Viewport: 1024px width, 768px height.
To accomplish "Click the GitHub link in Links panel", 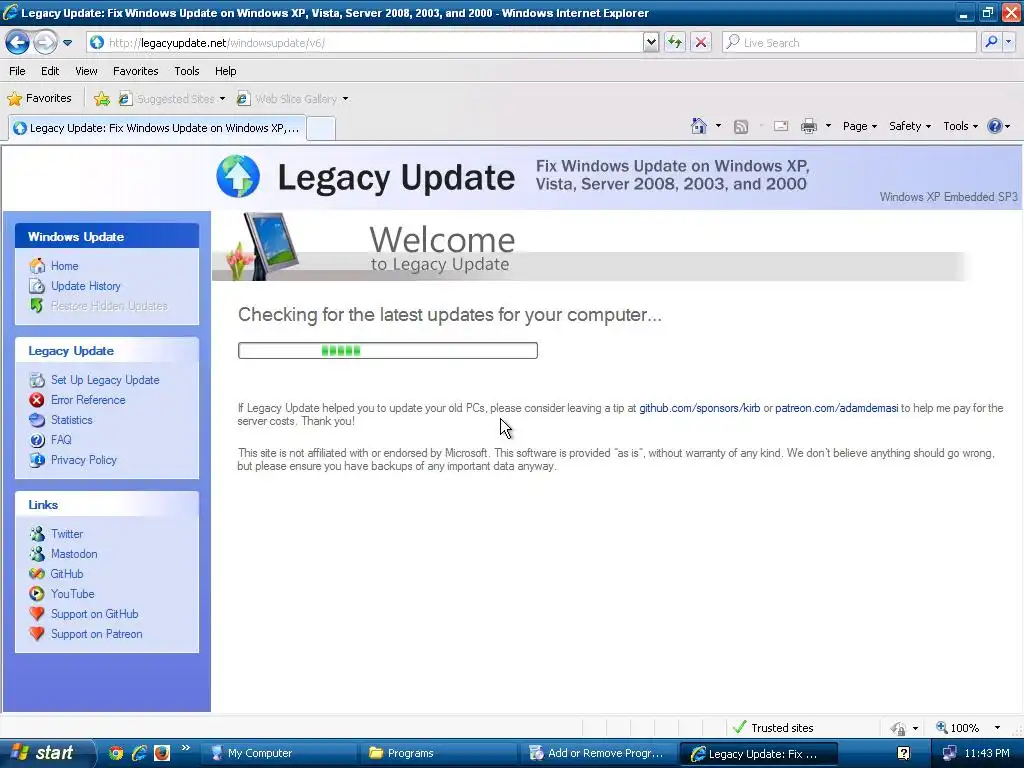I will [x=67, y=574].
